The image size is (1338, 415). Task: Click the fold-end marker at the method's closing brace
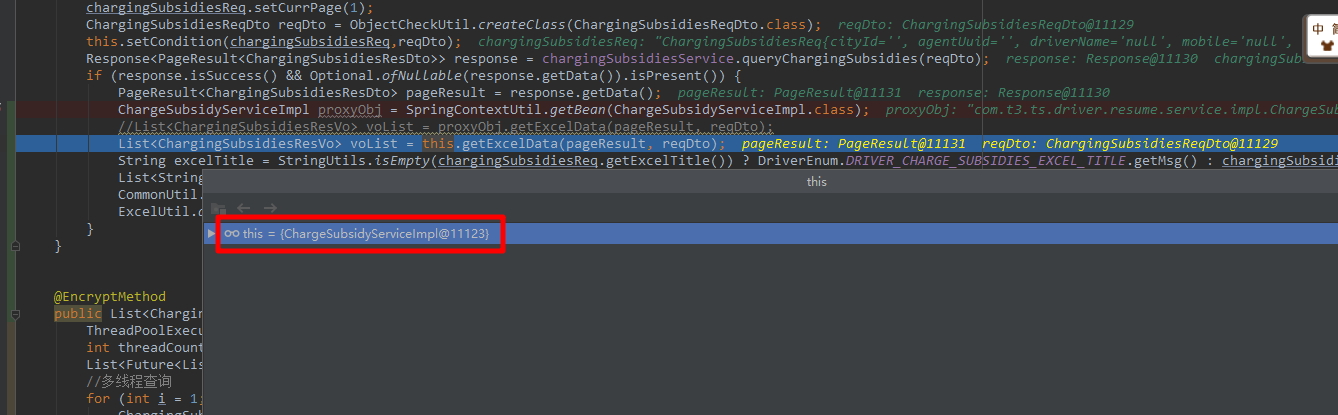pyautogui.click(x=15, y=245)
